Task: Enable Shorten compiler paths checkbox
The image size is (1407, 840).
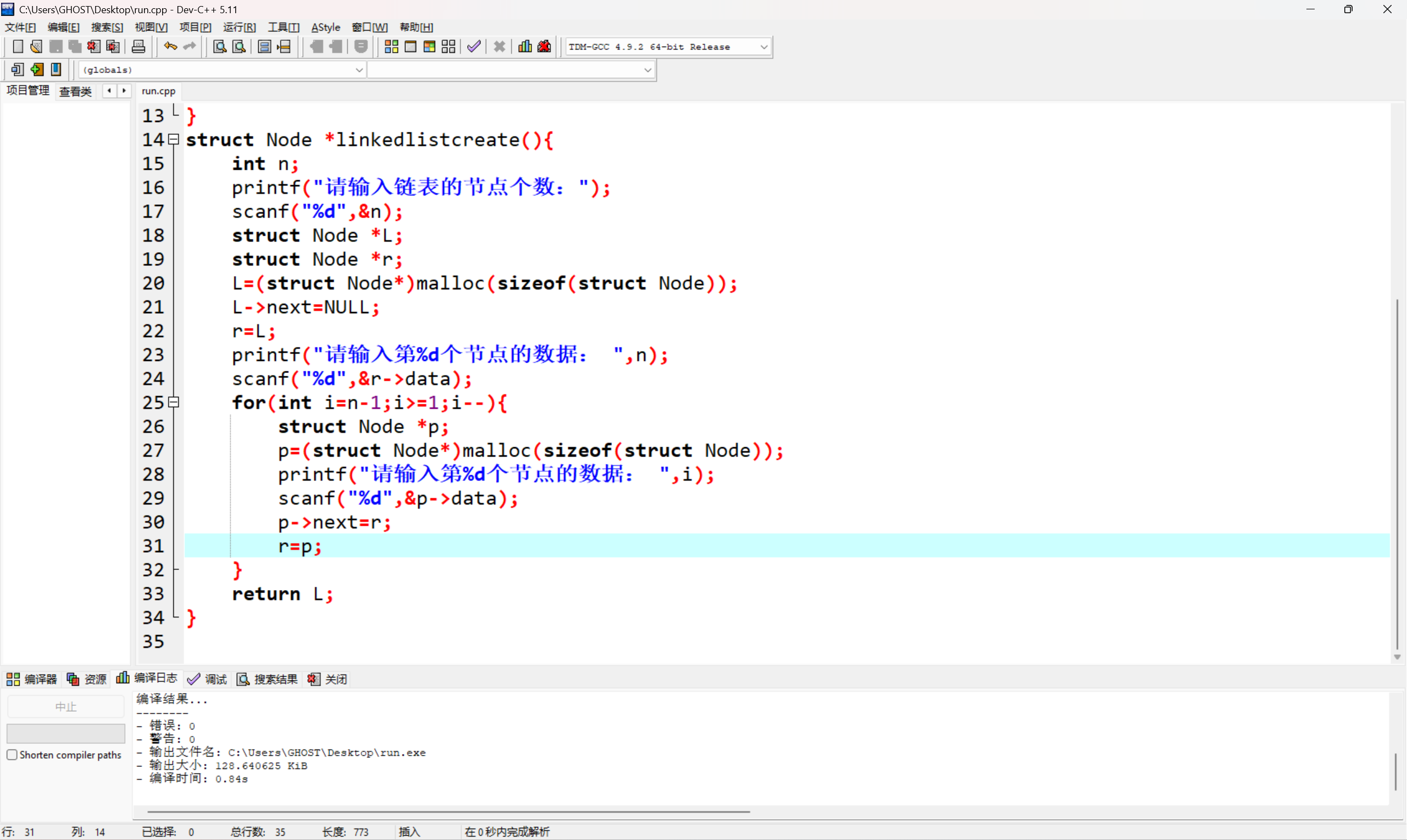Action: [x=12, y=754]
